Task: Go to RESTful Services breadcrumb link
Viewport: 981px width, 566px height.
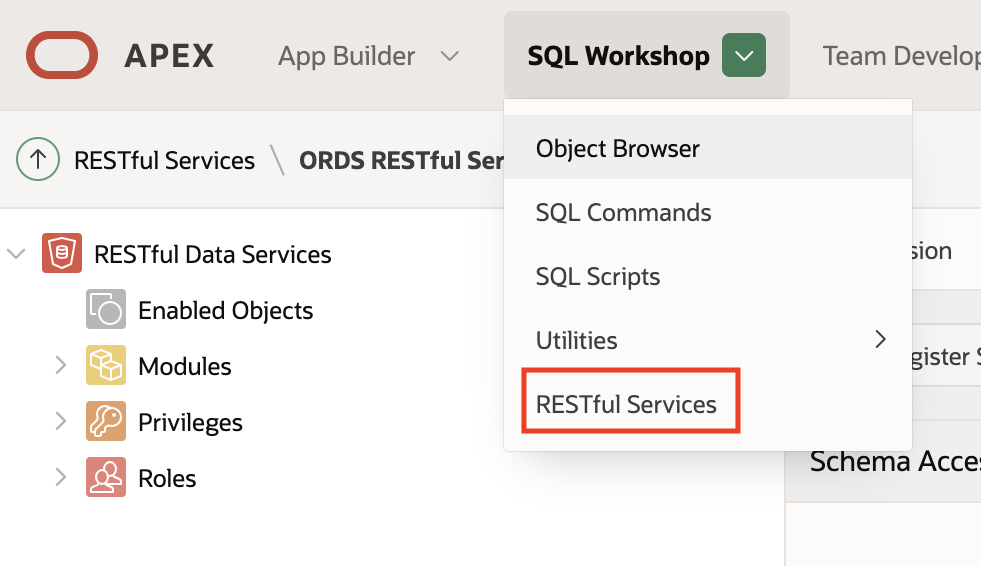Action: (x=165, y=160)
